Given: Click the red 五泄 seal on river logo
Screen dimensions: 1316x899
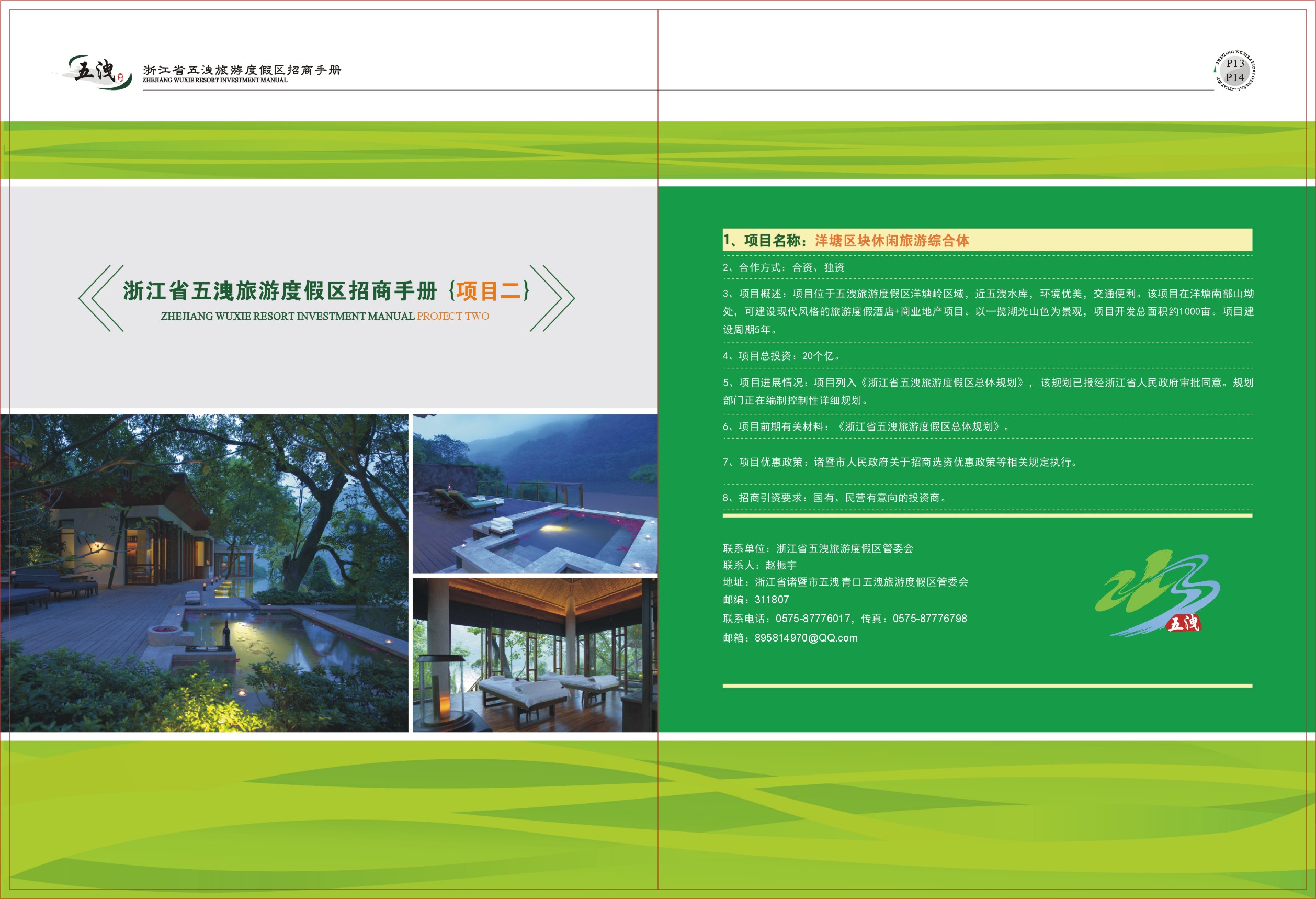Looking at the screenshot, I should click(x=1184, y=624).
